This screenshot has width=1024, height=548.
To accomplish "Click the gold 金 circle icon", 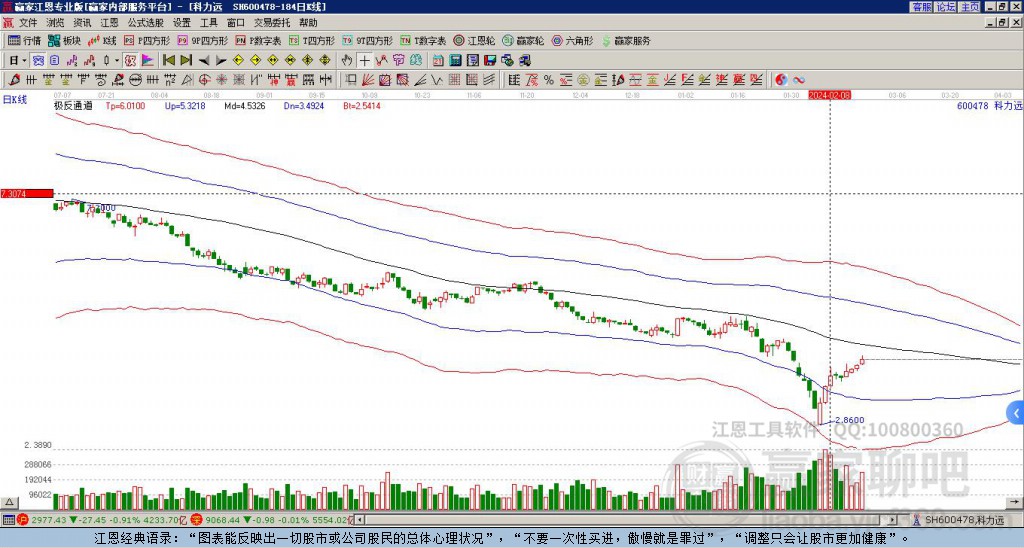I will [x=584, y=80].
